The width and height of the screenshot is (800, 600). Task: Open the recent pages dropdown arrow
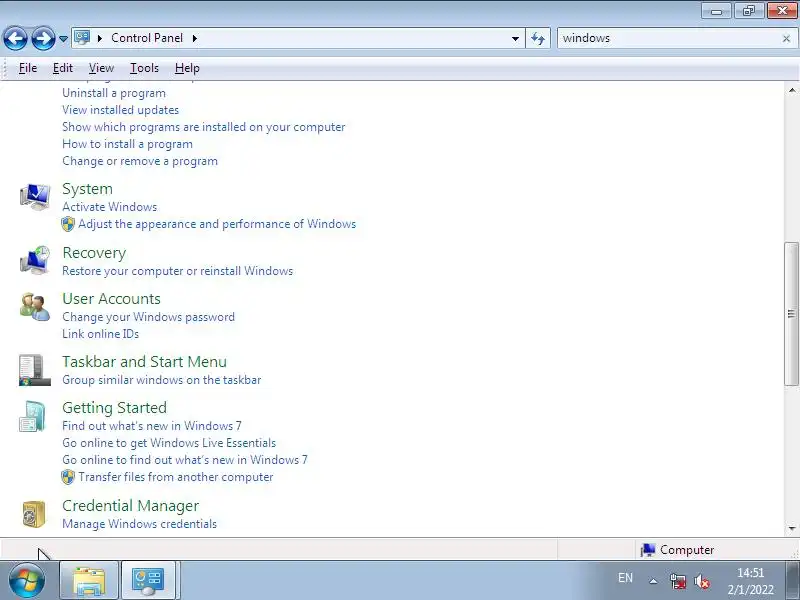[63, 39]
